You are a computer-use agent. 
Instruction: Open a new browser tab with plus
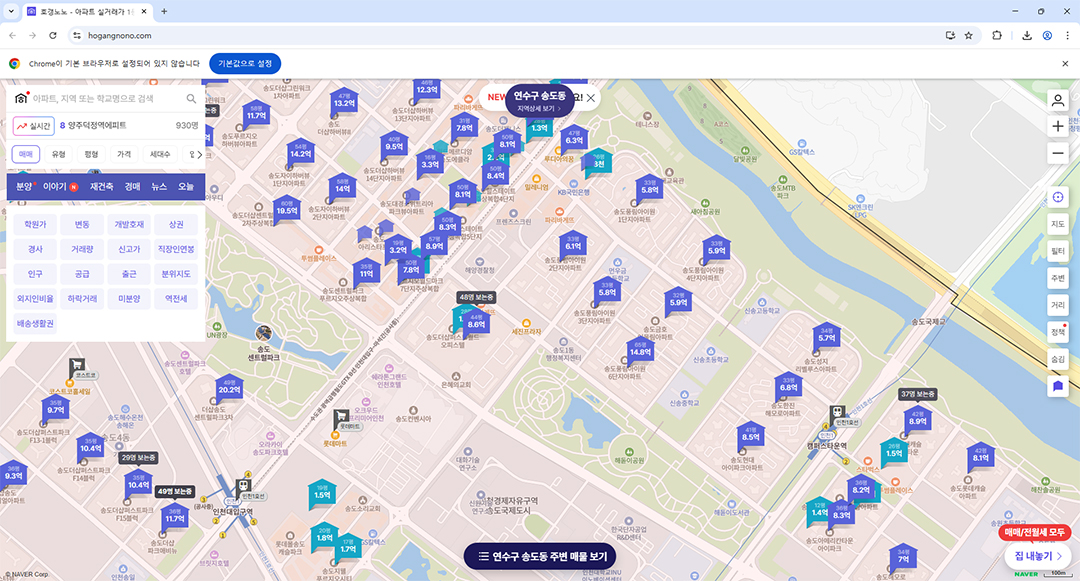(164, 11)
